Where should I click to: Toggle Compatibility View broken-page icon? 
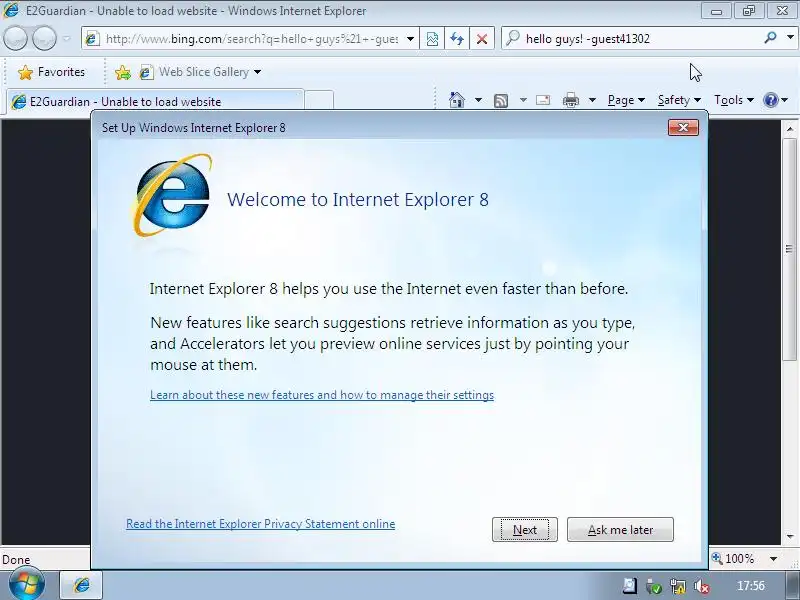pyautogui.click(x=432, y=39)
